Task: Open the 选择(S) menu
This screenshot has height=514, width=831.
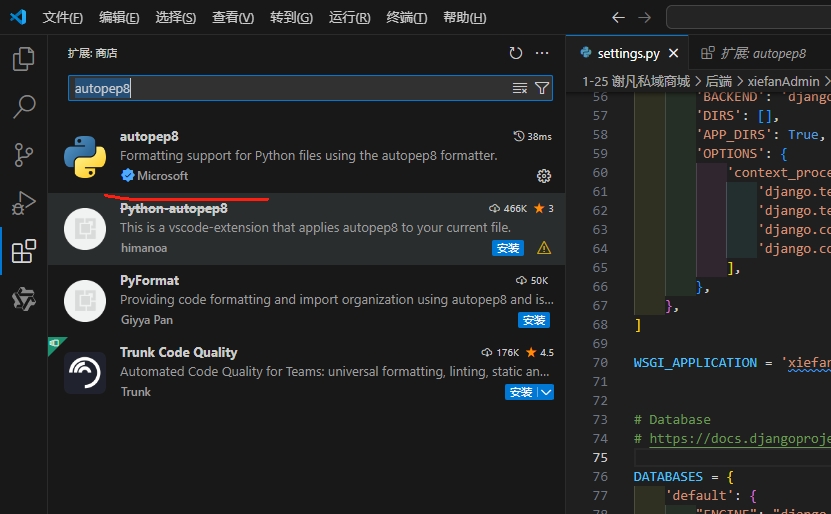Action: click(x=175, y=17)
